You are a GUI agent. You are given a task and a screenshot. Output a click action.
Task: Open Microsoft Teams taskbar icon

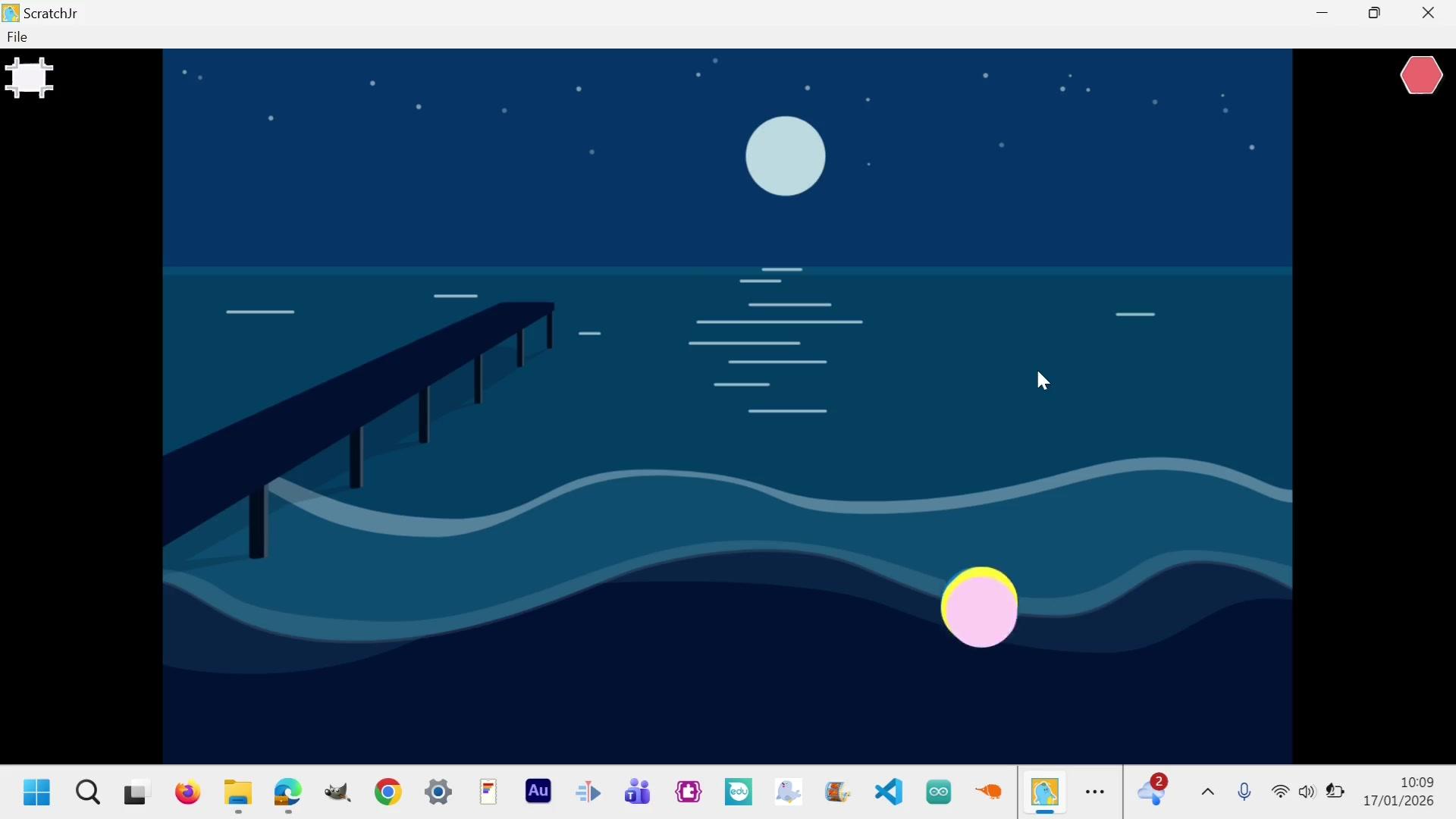(638, 792)
